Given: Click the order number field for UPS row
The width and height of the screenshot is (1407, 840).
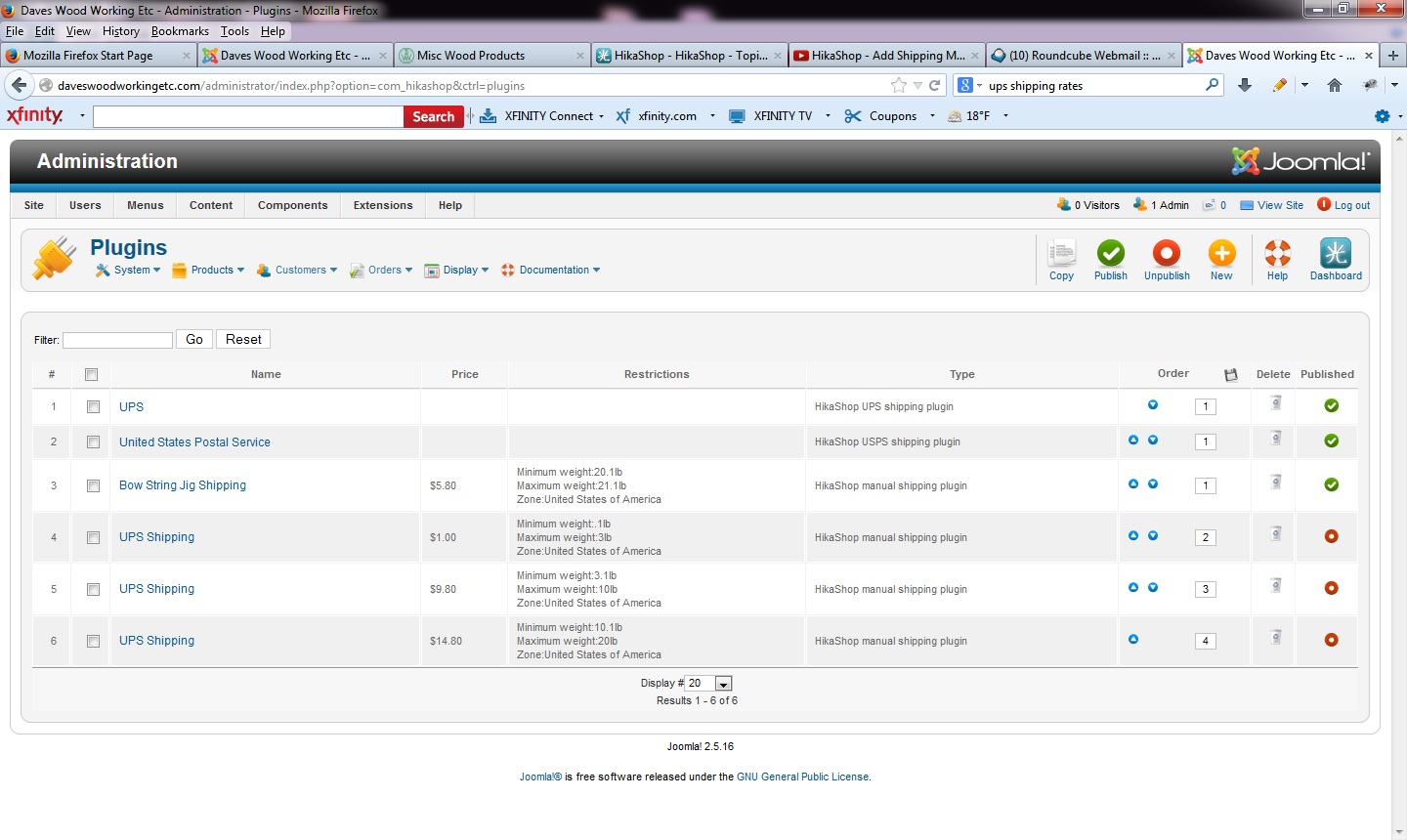Looking at the screenshot, I should tap(1206, 406).
